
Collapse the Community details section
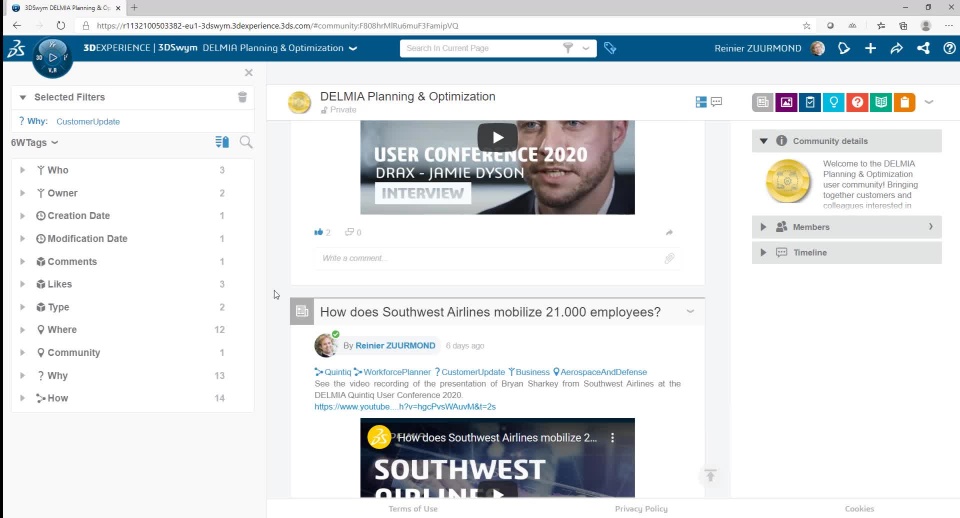point(763,141)
